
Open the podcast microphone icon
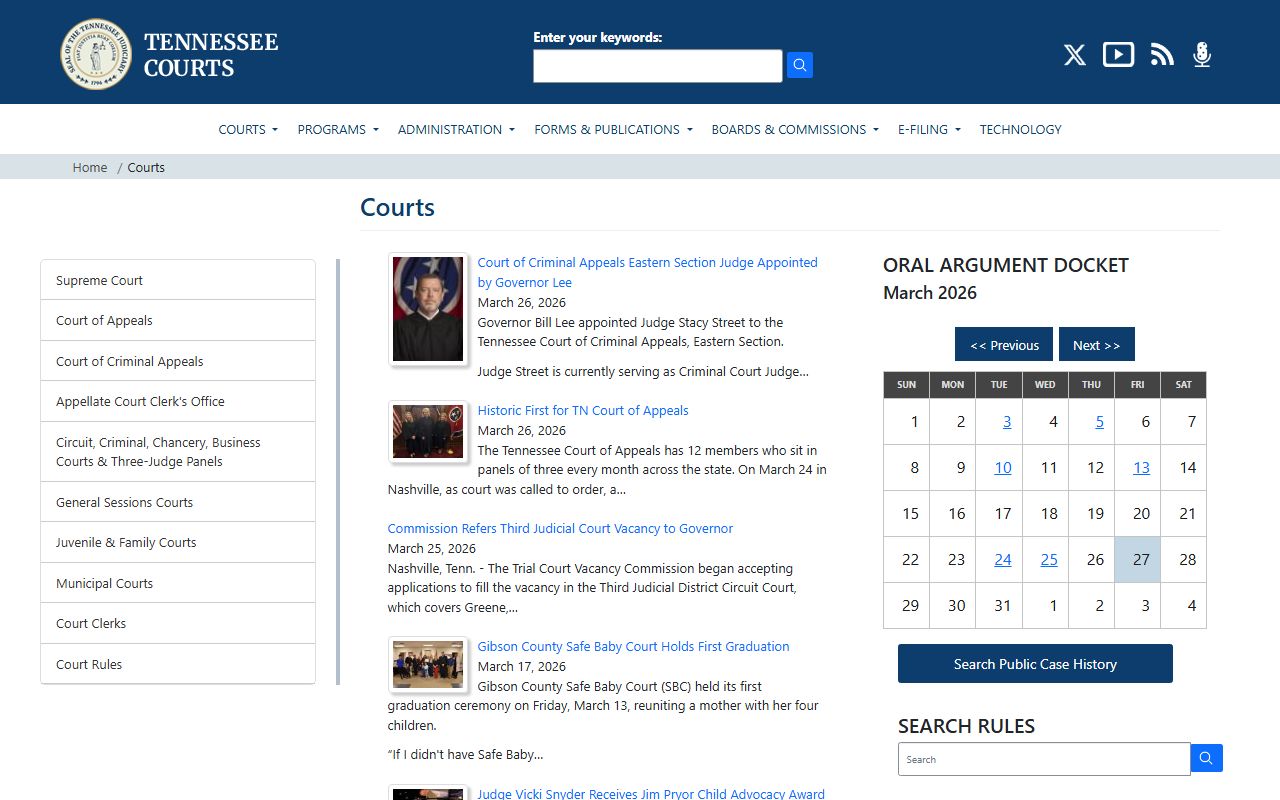pyautogui.click(x=1202, y=55)
